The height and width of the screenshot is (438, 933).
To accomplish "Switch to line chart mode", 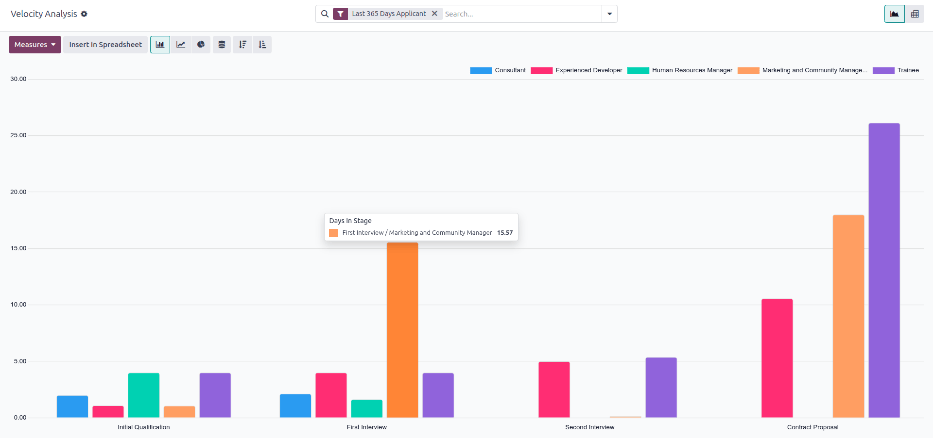I will (x=181, y=45).
